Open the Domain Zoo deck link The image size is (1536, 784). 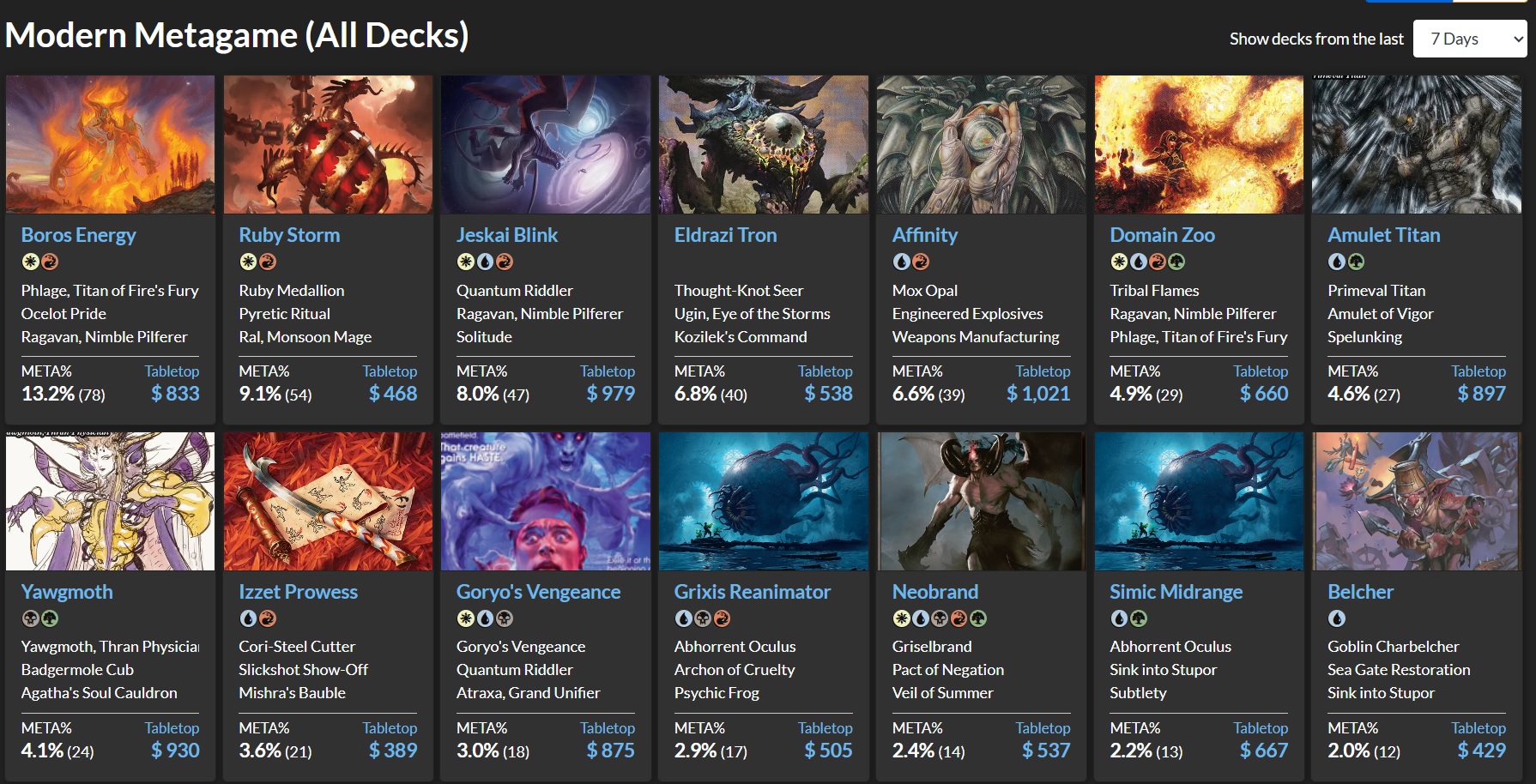pos(1162,235)
